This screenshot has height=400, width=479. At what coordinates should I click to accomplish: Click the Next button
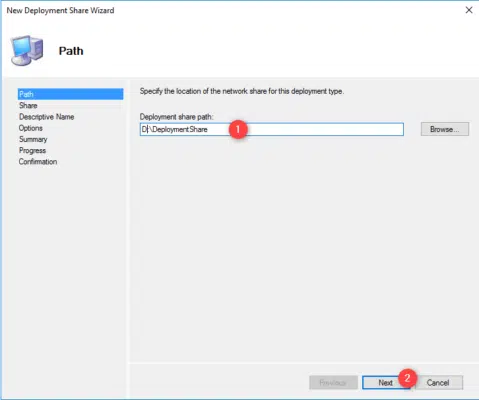pos(386,383)
